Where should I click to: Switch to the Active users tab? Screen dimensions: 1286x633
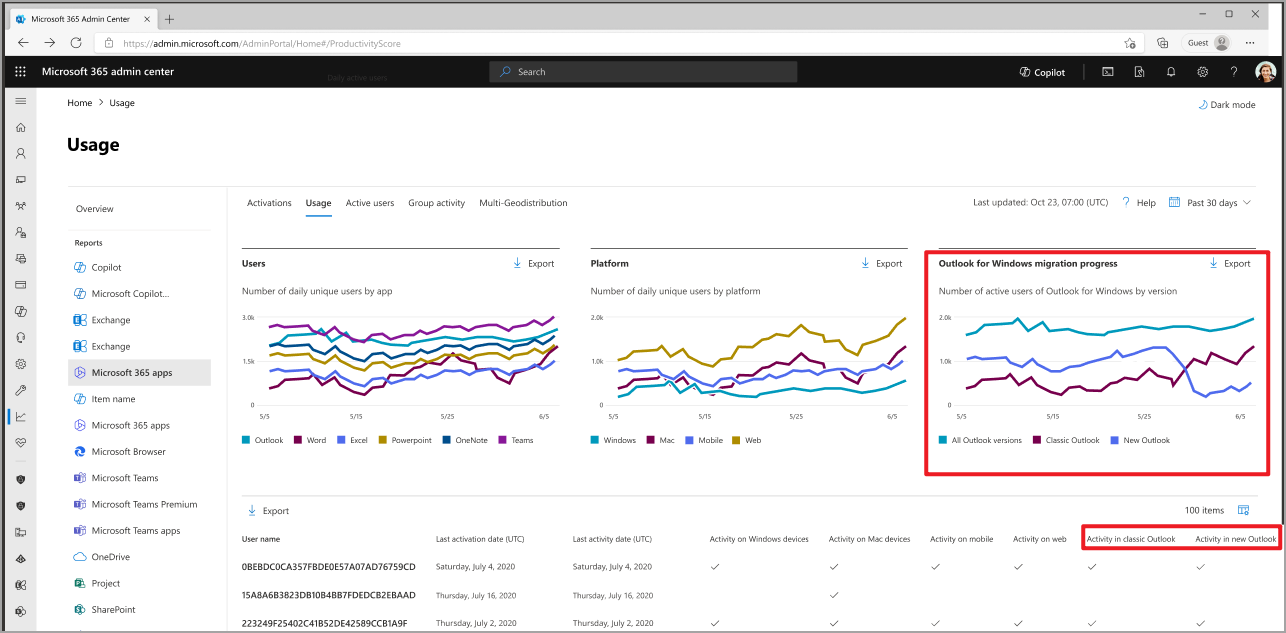coord(370,203)
